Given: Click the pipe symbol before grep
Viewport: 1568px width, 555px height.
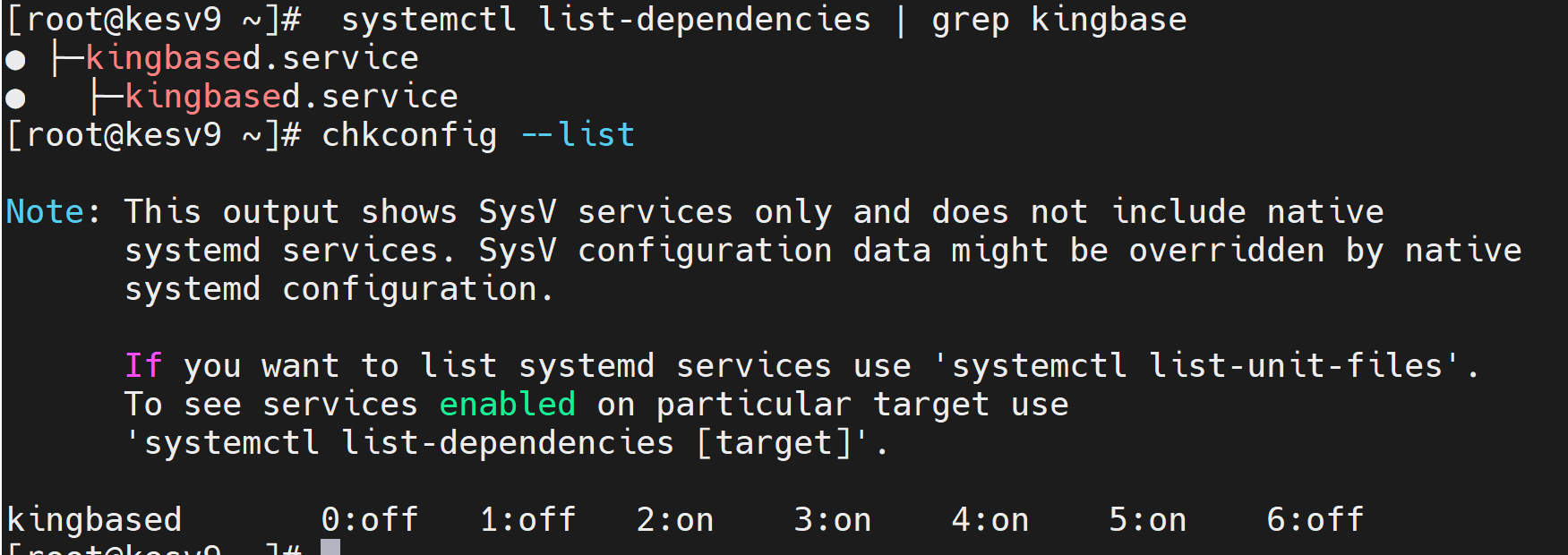Looking at the screenshot, I should (x=900, y=20).
